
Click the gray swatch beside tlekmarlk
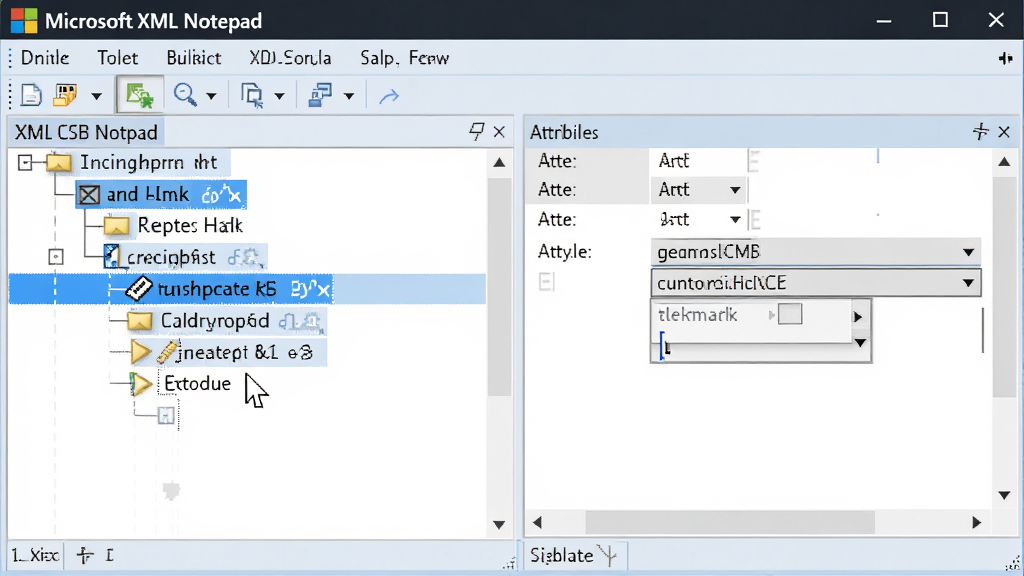[790, 314]
